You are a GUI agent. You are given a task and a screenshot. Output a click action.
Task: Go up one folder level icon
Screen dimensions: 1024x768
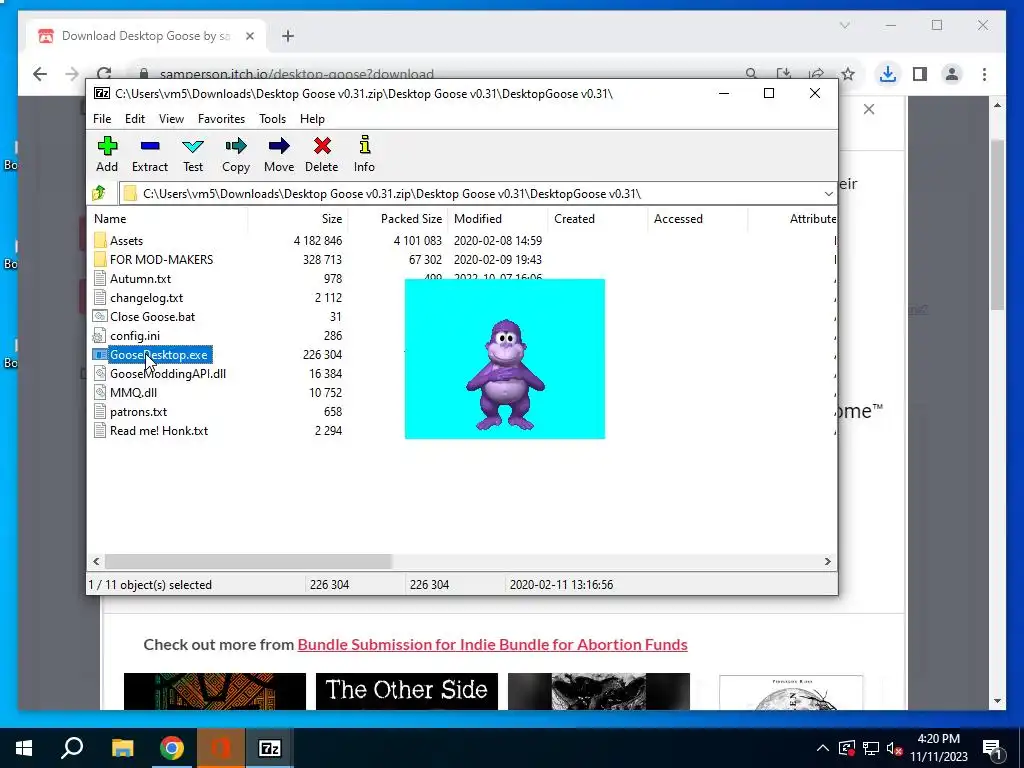point(99,193)
